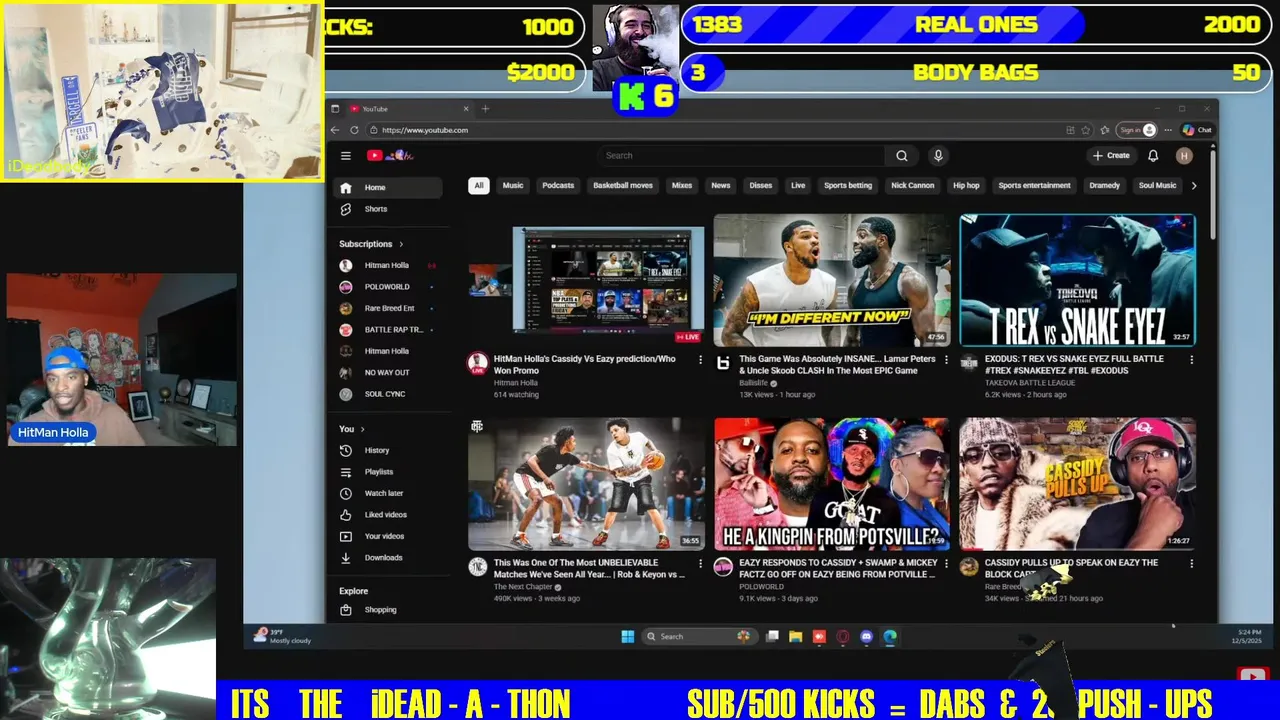
Task: Show more category chips with right arrow
Action: coord(1193,185)
